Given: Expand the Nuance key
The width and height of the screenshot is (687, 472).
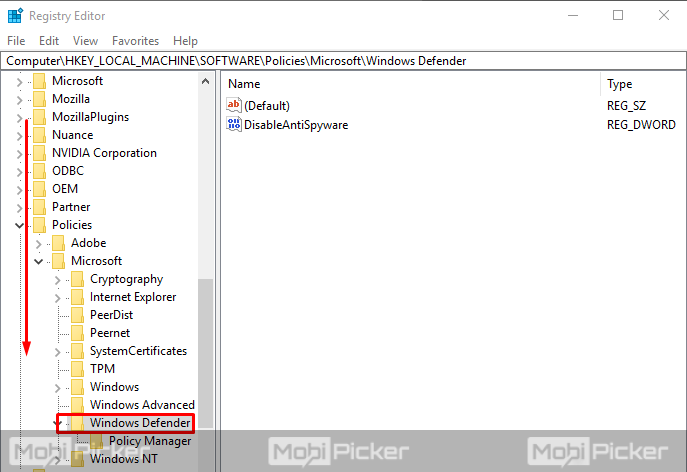Looking at the screenshot, I should pos(19,136).
